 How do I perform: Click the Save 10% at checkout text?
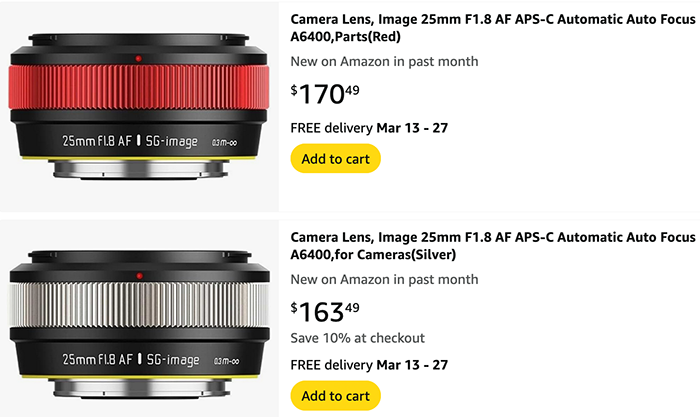click(x=357, y=338)
